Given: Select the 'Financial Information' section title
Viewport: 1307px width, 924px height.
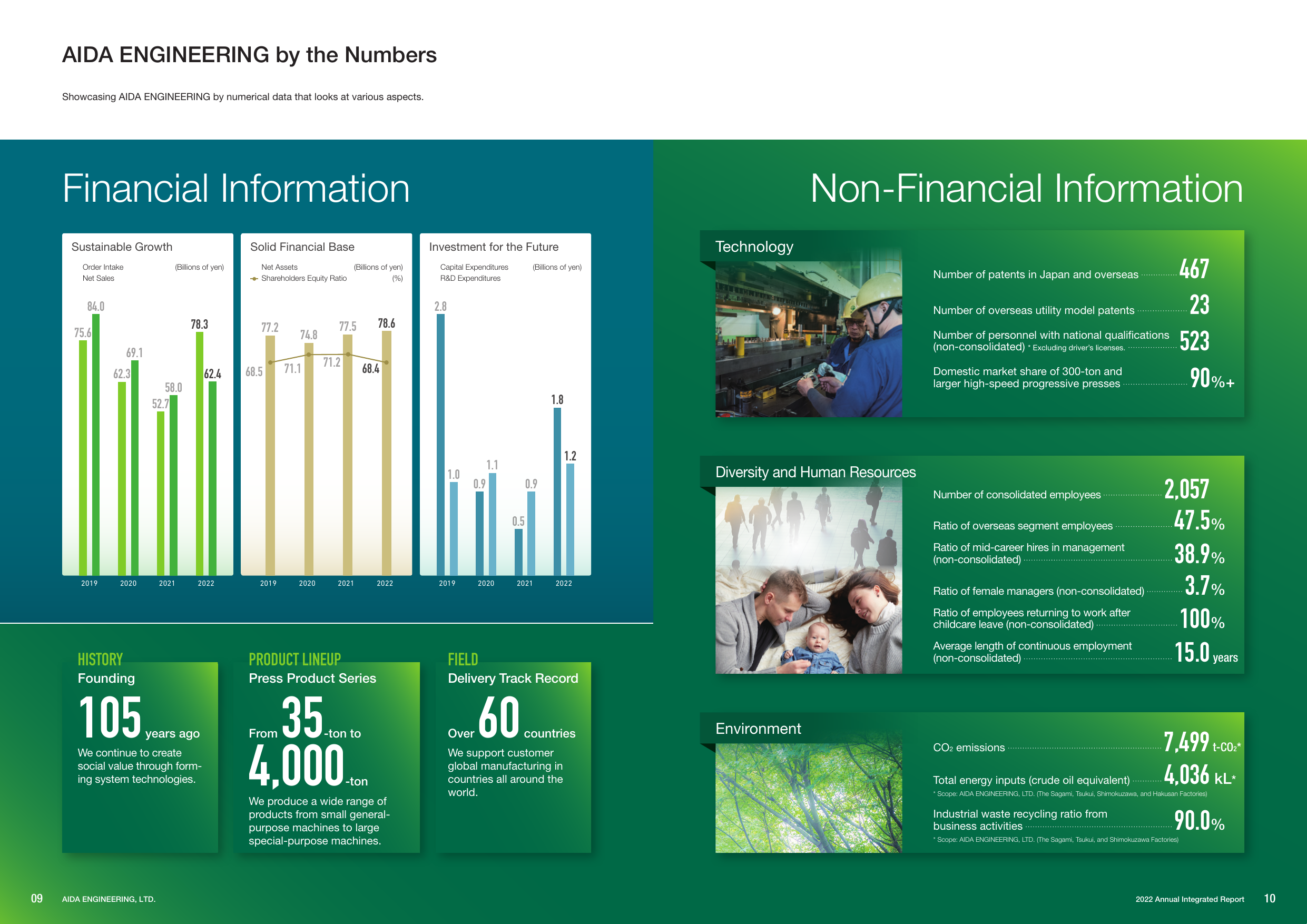Looking at the screenshot, I should coord(235,189).
